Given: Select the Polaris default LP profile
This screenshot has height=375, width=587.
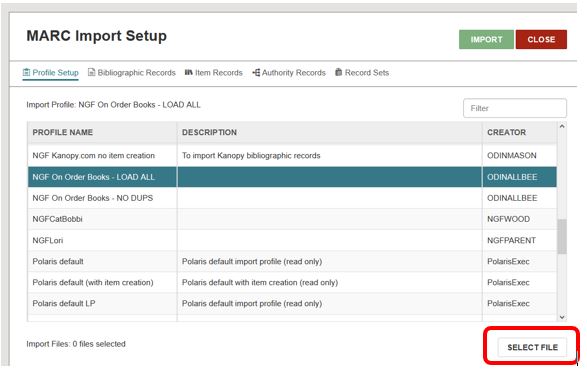Looking at the screenshot, I should click(x=292, y=304).
